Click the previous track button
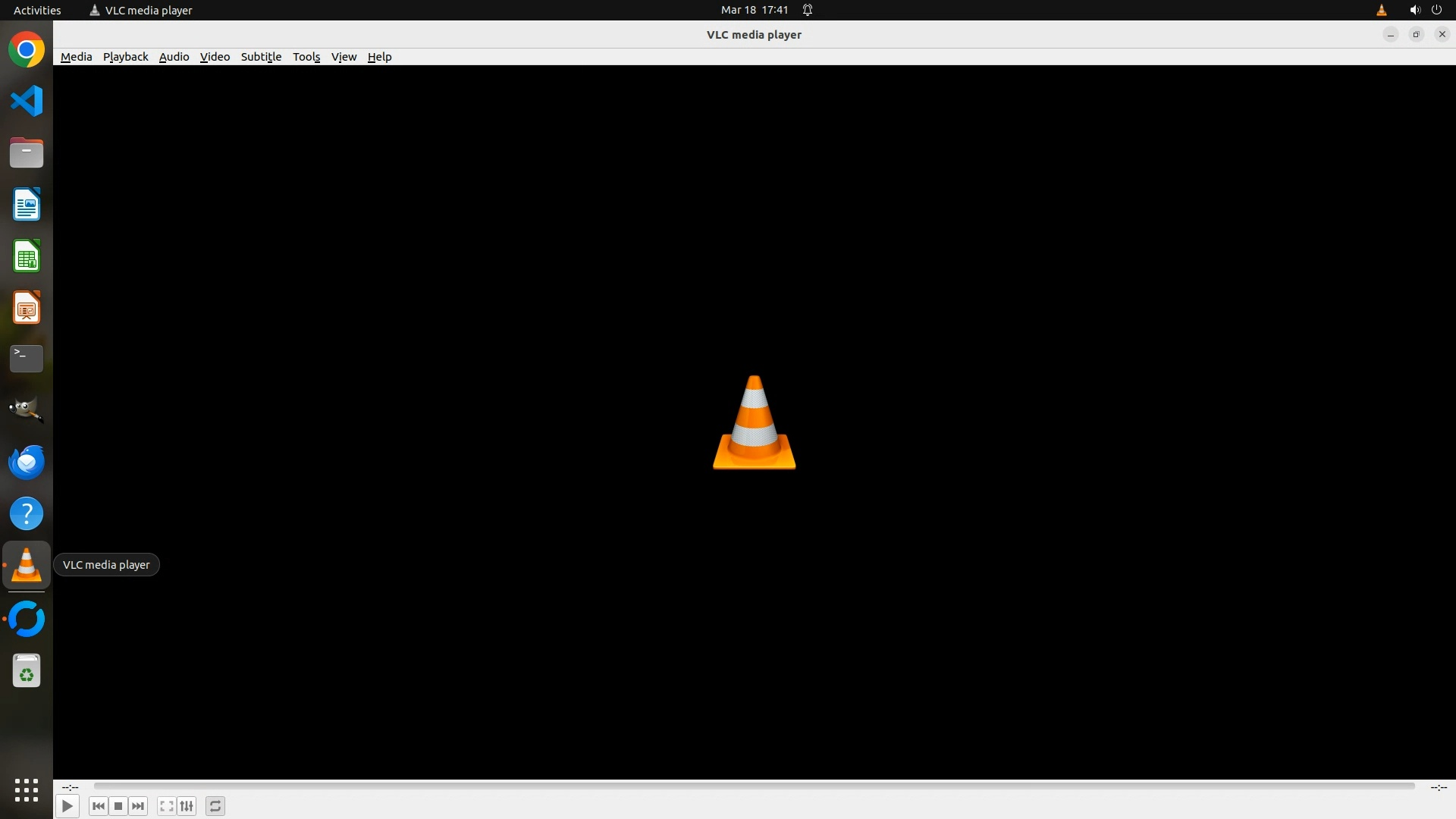The height and width of the screenshot is (819, 1456). pyautogui.click(x=98, y=806)
